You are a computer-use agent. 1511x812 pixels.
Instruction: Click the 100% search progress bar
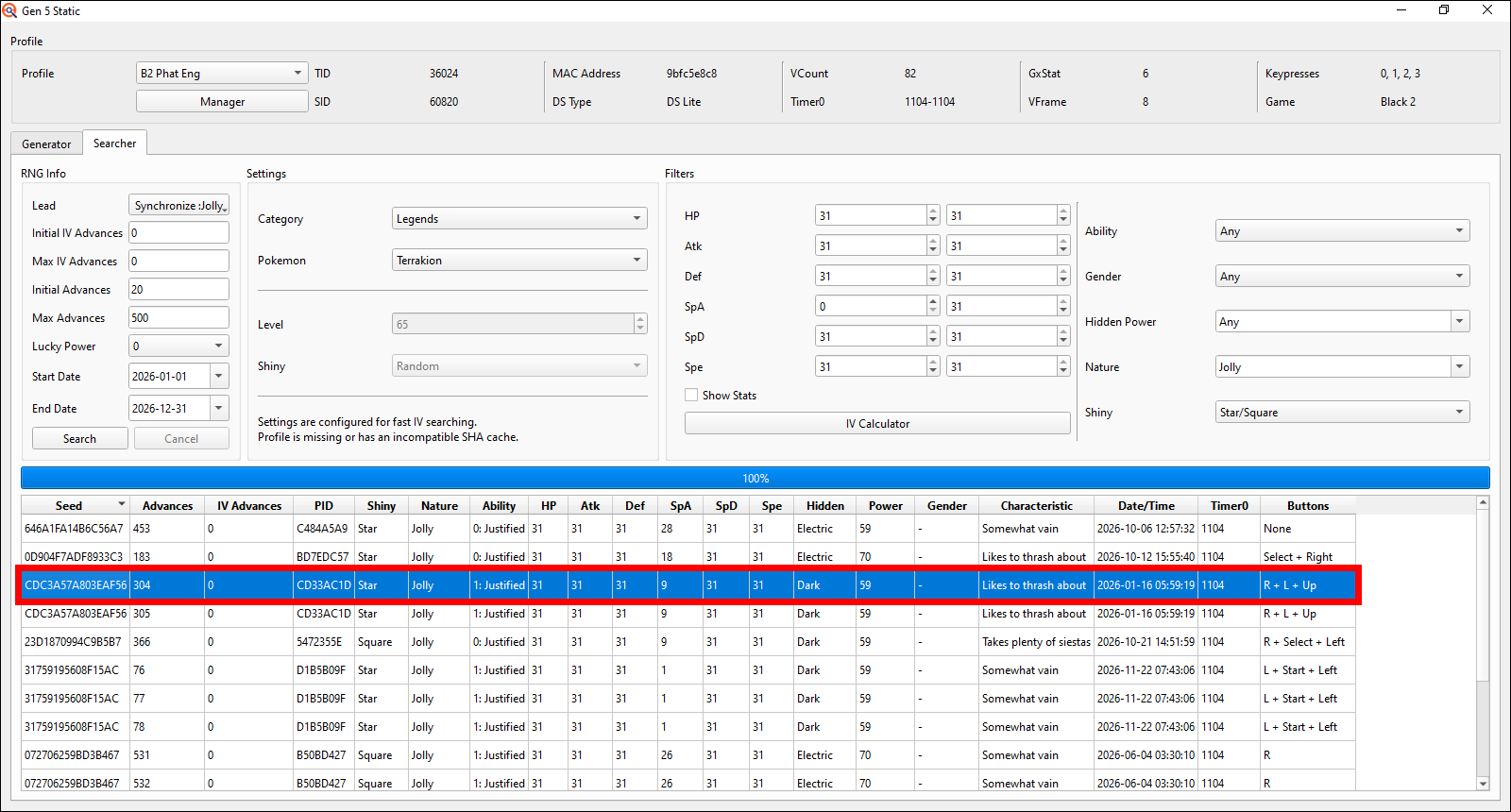(755, 479)
